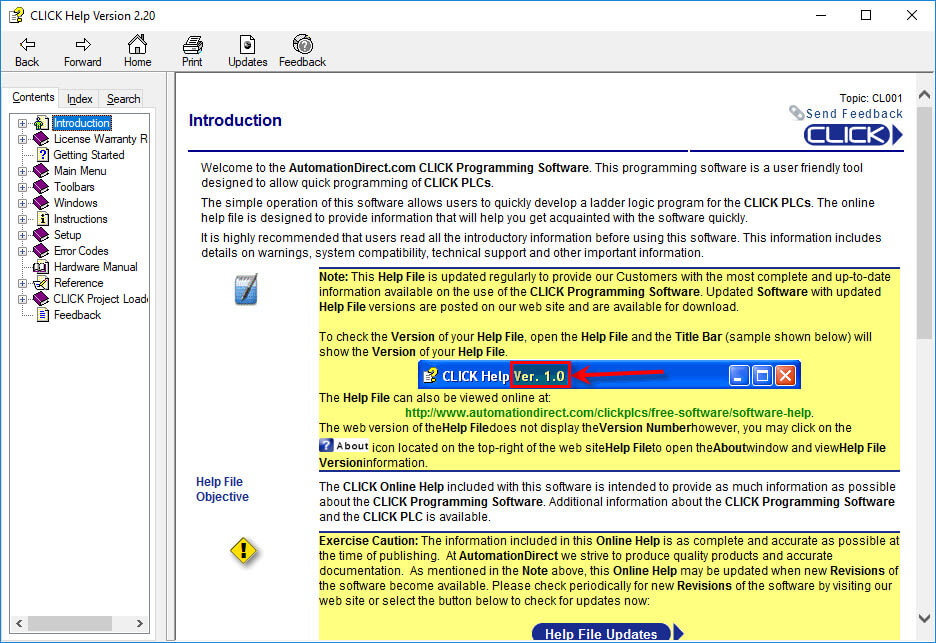Select Error Codes in contents tree
Viewport: 936px width, 643px height.
click(x=81, y=251)
